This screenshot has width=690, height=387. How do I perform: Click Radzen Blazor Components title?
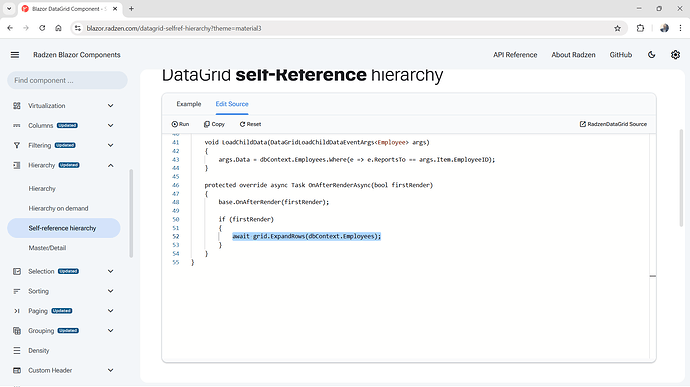pyautogui.click(x=77, y=55)
